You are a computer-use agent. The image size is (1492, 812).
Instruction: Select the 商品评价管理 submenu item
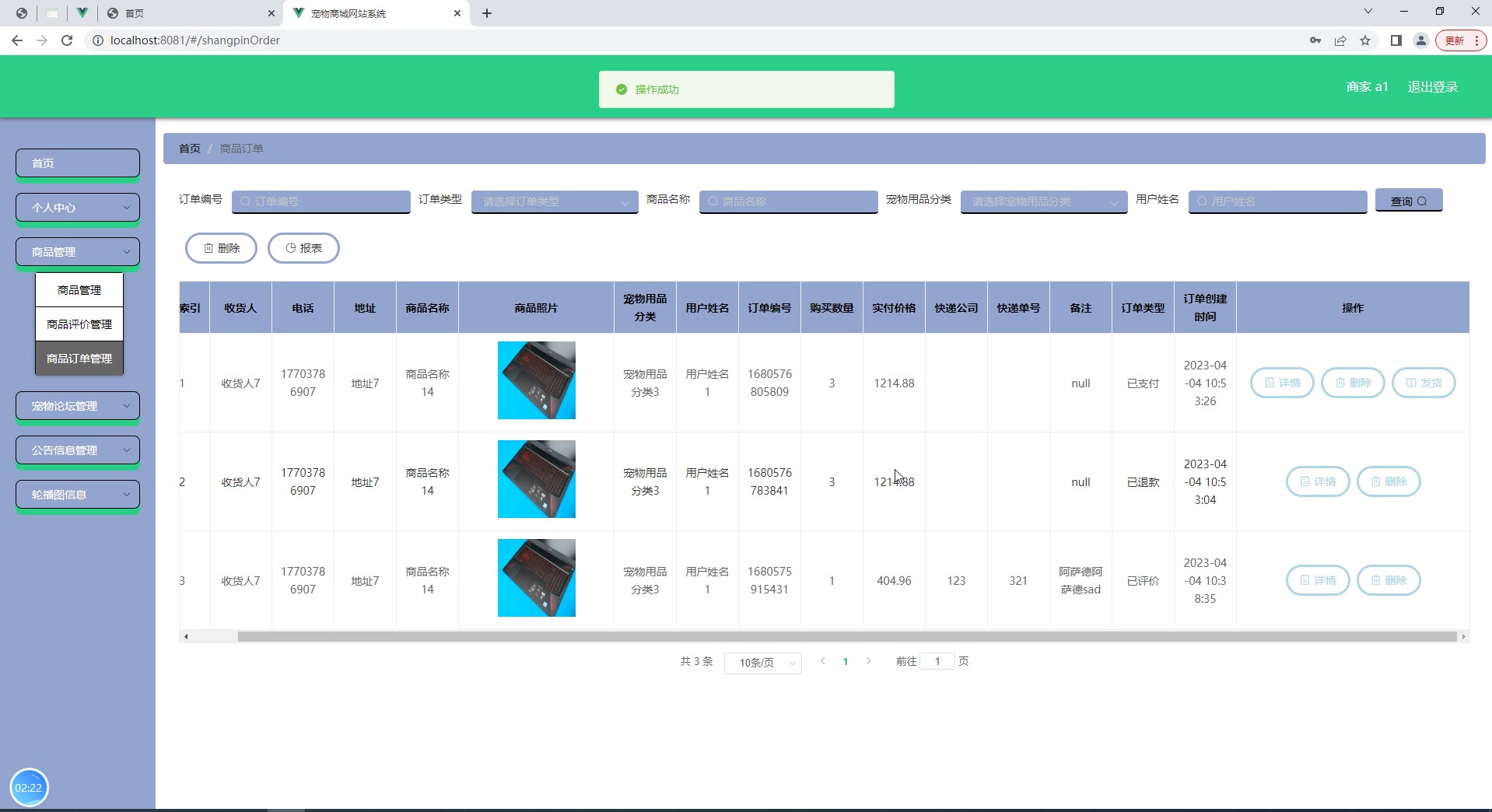pyautogui.click(x=79, y=324)
